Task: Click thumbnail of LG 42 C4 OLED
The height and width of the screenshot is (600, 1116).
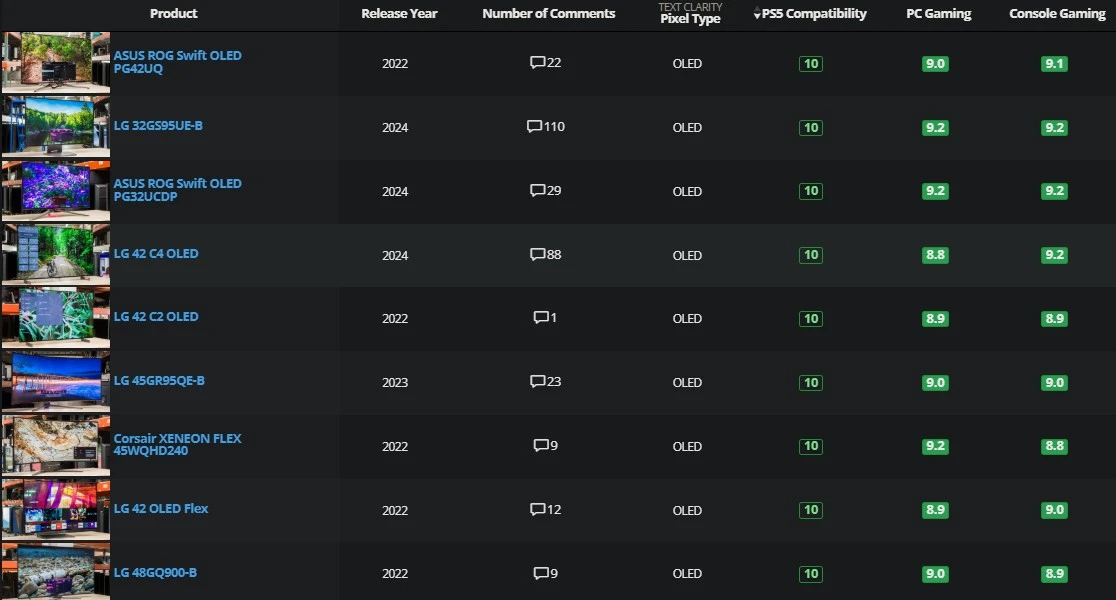Action: point(56,254)
